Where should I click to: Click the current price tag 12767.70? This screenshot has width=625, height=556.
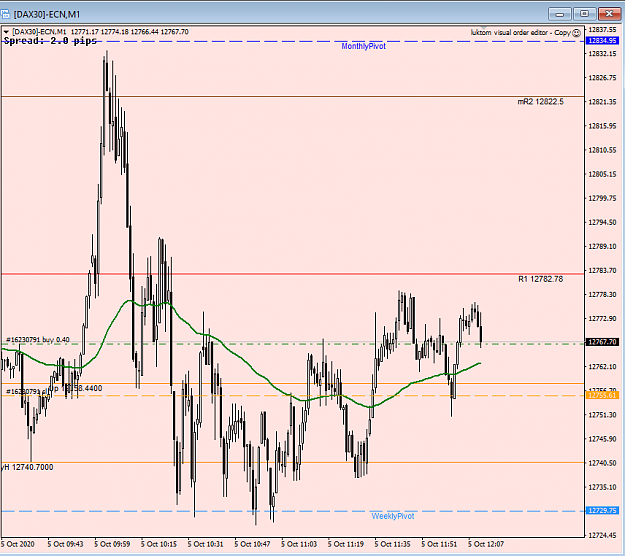click(x=602, y=342)
